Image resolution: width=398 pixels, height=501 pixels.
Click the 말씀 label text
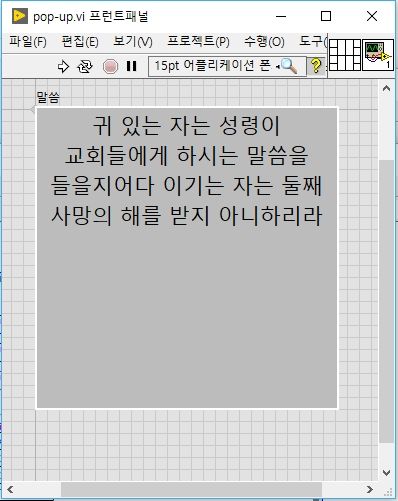tap(48, 98)
